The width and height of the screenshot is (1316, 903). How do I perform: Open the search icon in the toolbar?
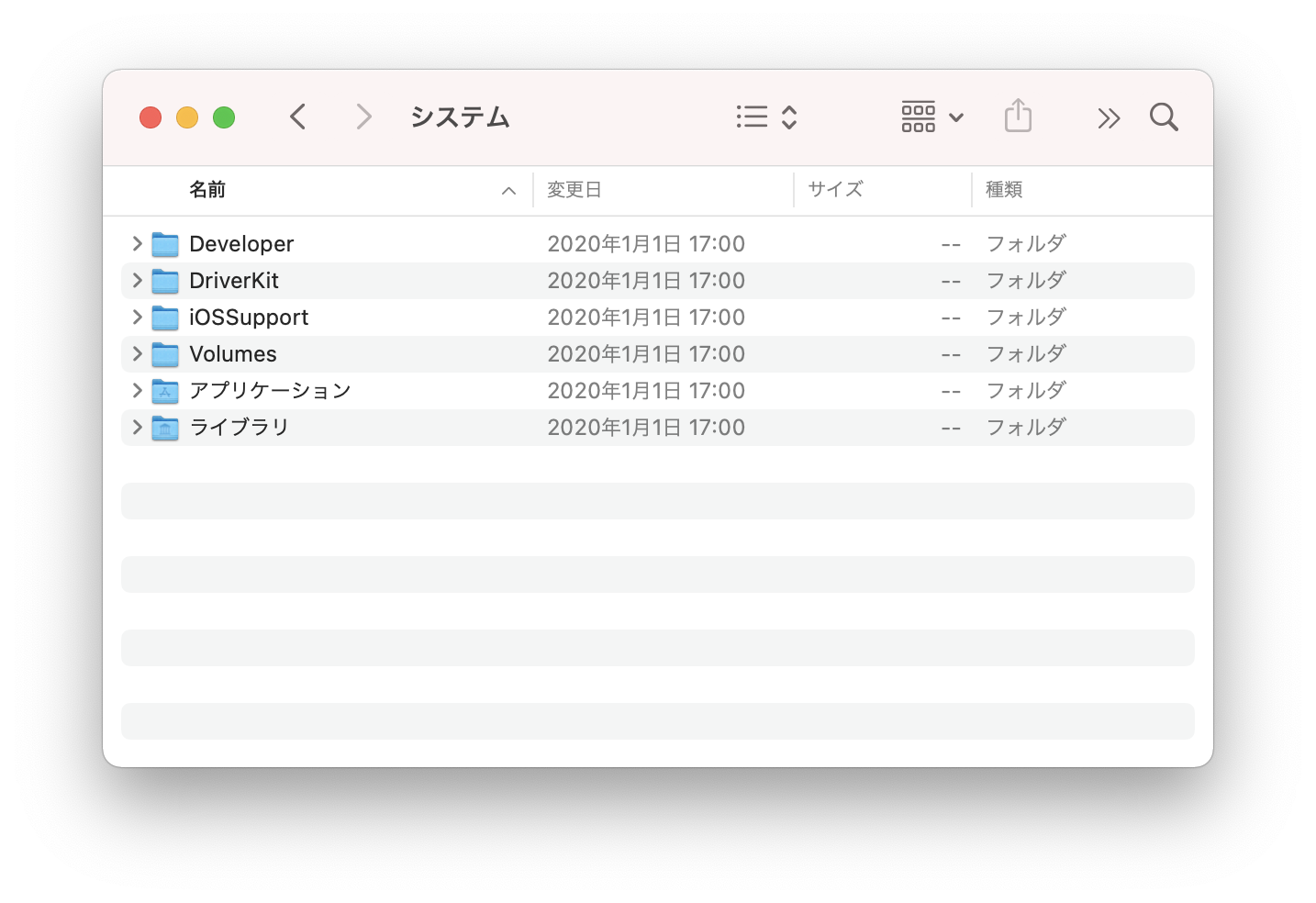coord(1163,117)
